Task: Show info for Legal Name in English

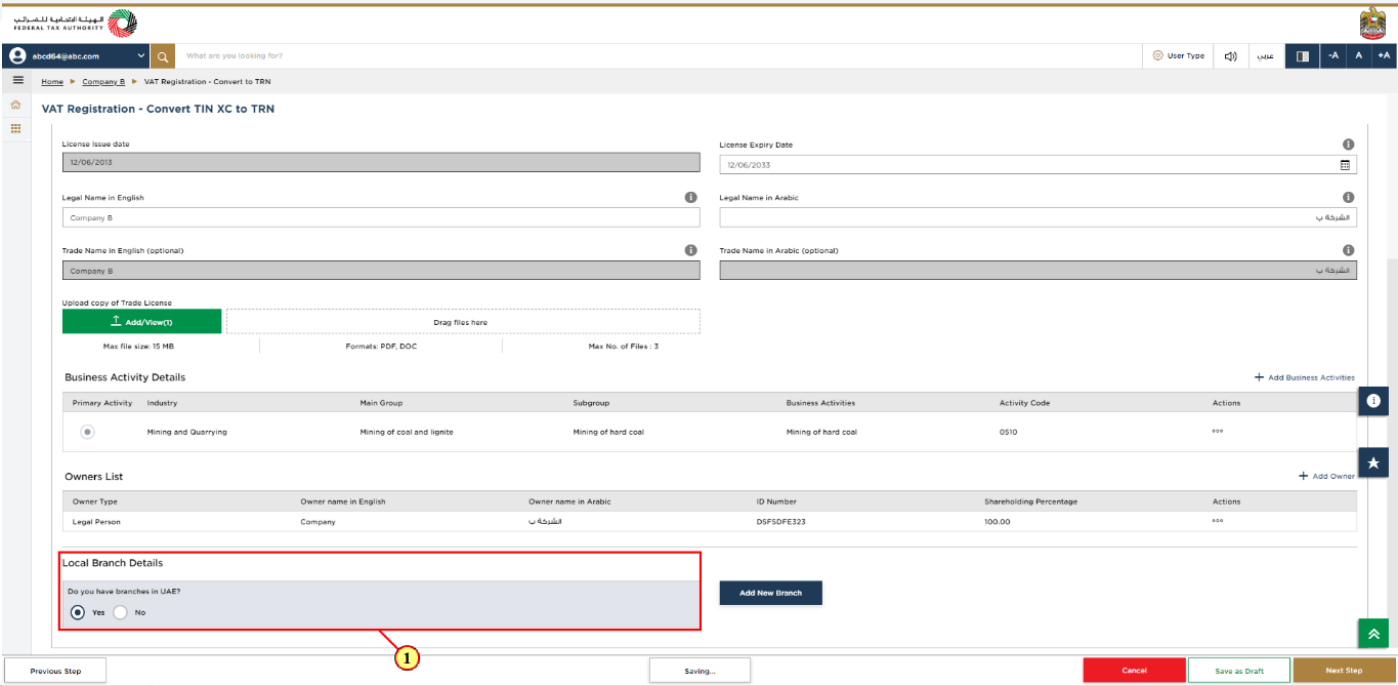Action: pos(690,197)
